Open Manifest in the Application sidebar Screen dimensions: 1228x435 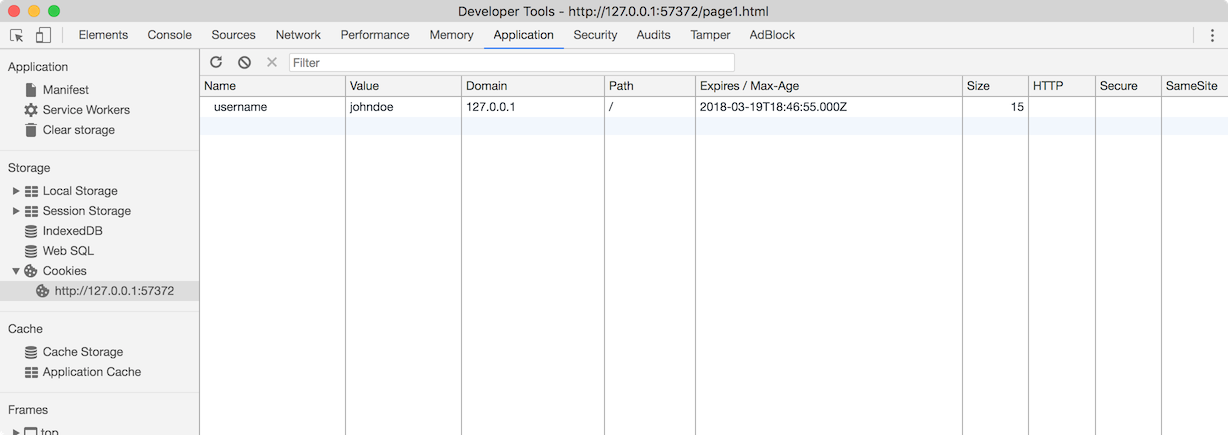(x=65, y=90)
